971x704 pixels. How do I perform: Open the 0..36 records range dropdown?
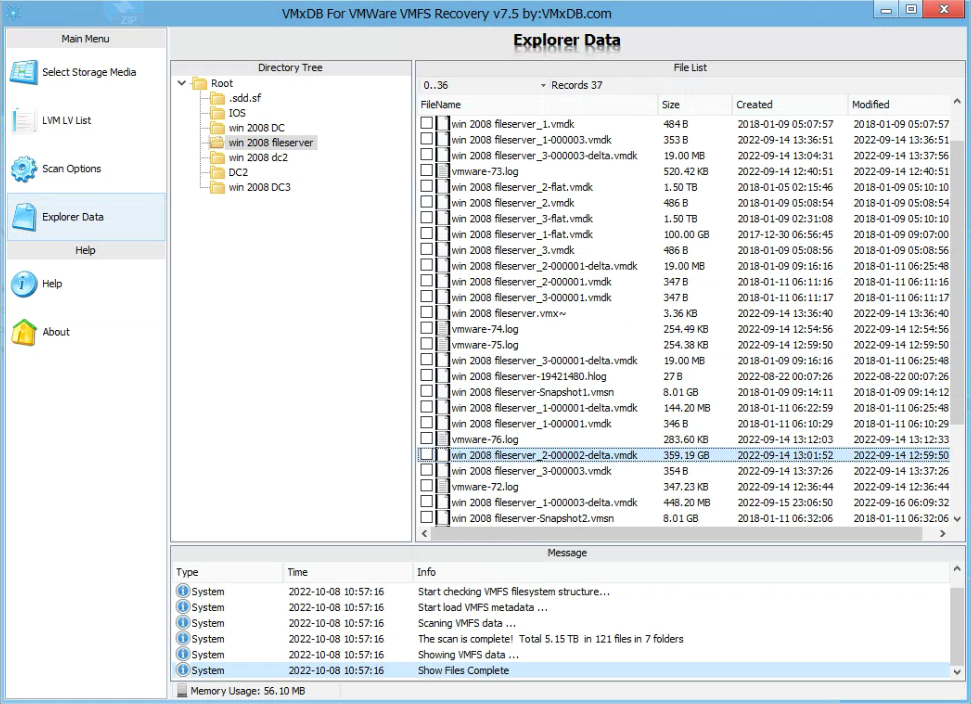click(543, 85)
